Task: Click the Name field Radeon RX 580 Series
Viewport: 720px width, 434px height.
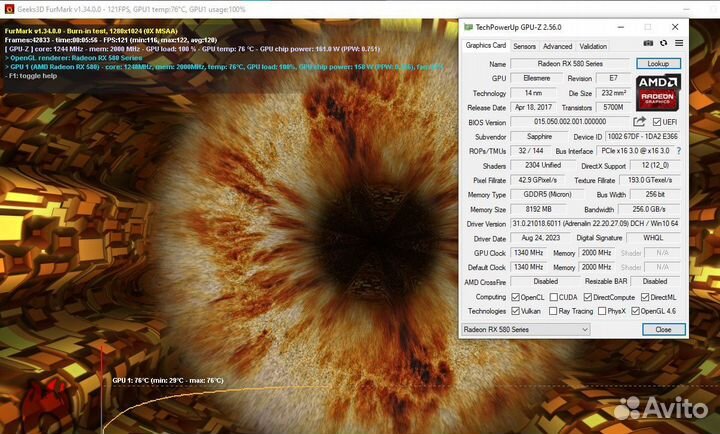Action: point(570,63)
